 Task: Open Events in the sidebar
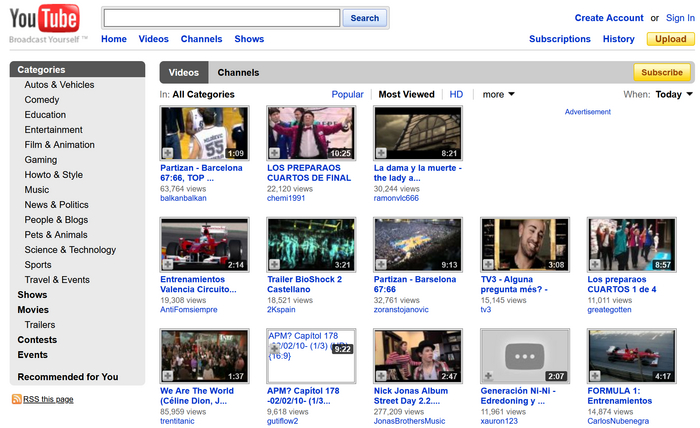click(32, 355)
